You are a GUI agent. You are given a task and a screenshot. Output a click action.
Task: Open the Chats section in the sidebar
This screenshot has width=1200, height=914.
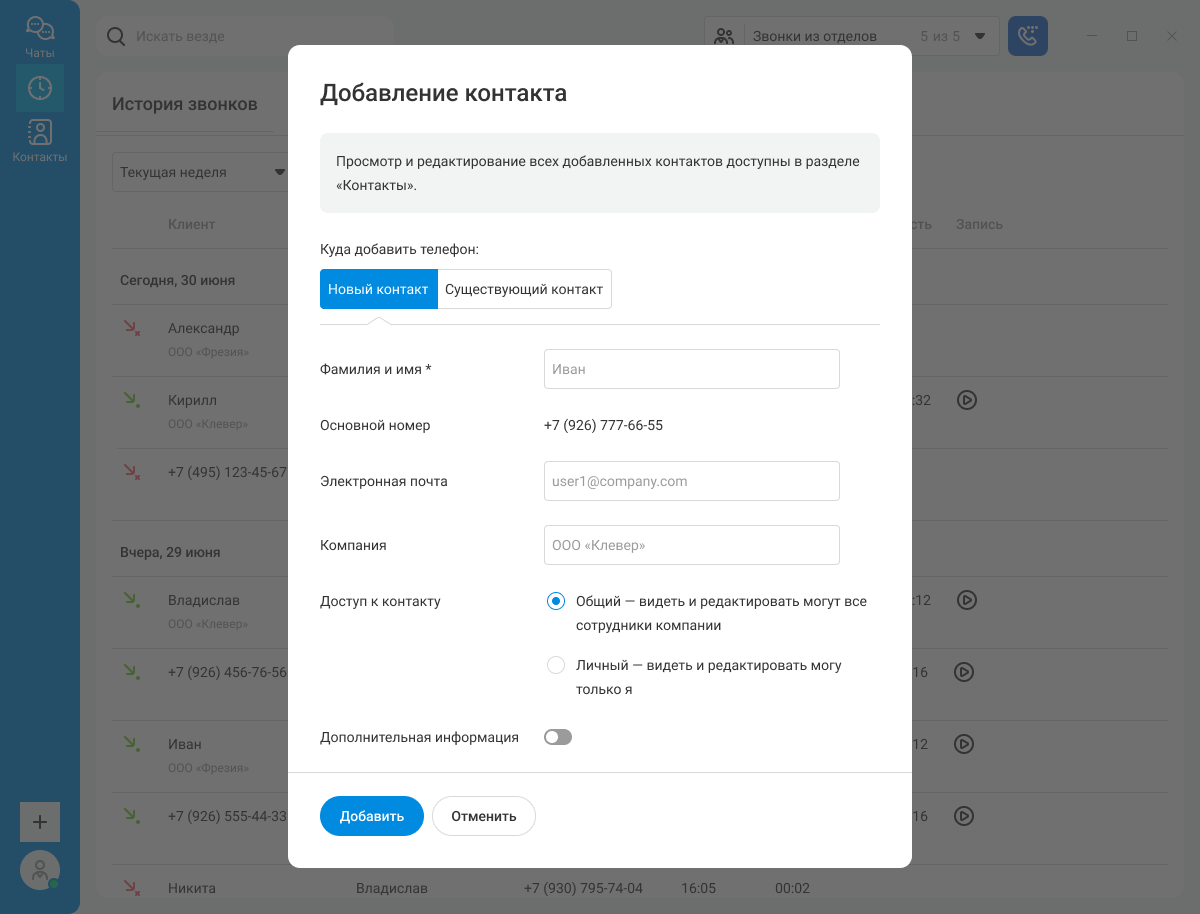tap(40, 37)
